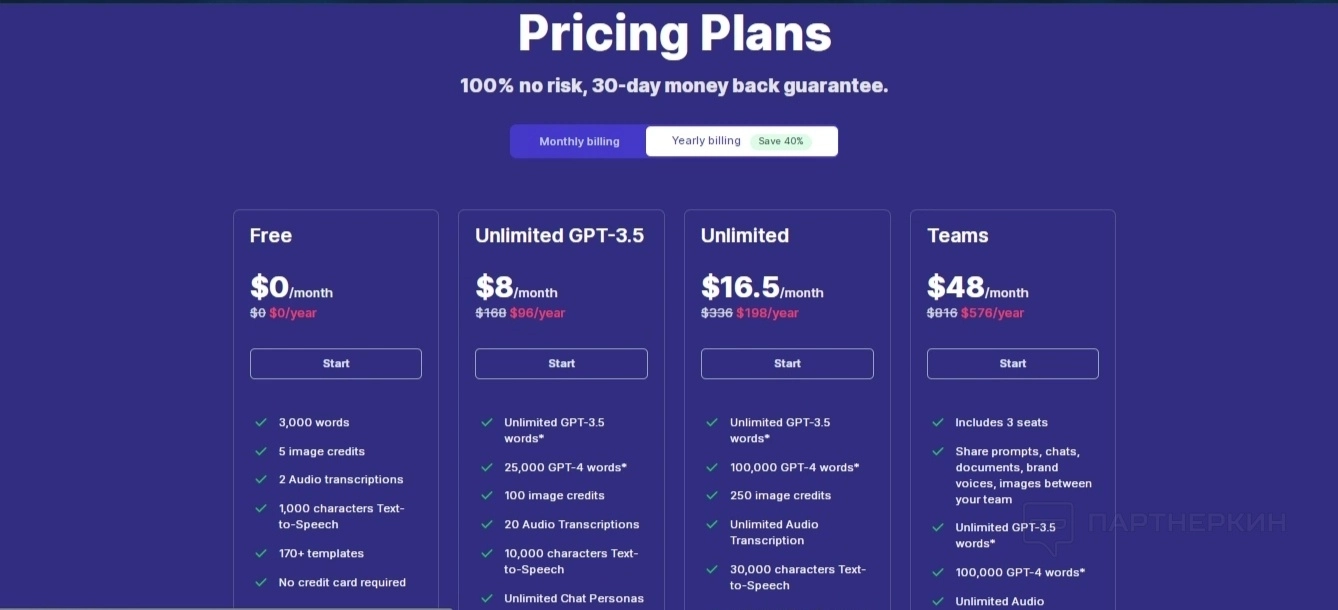Click the "Pricing Plans" heading
Image resolution: width=1338 pixels, height=610 pixels.
click(674, 33)
